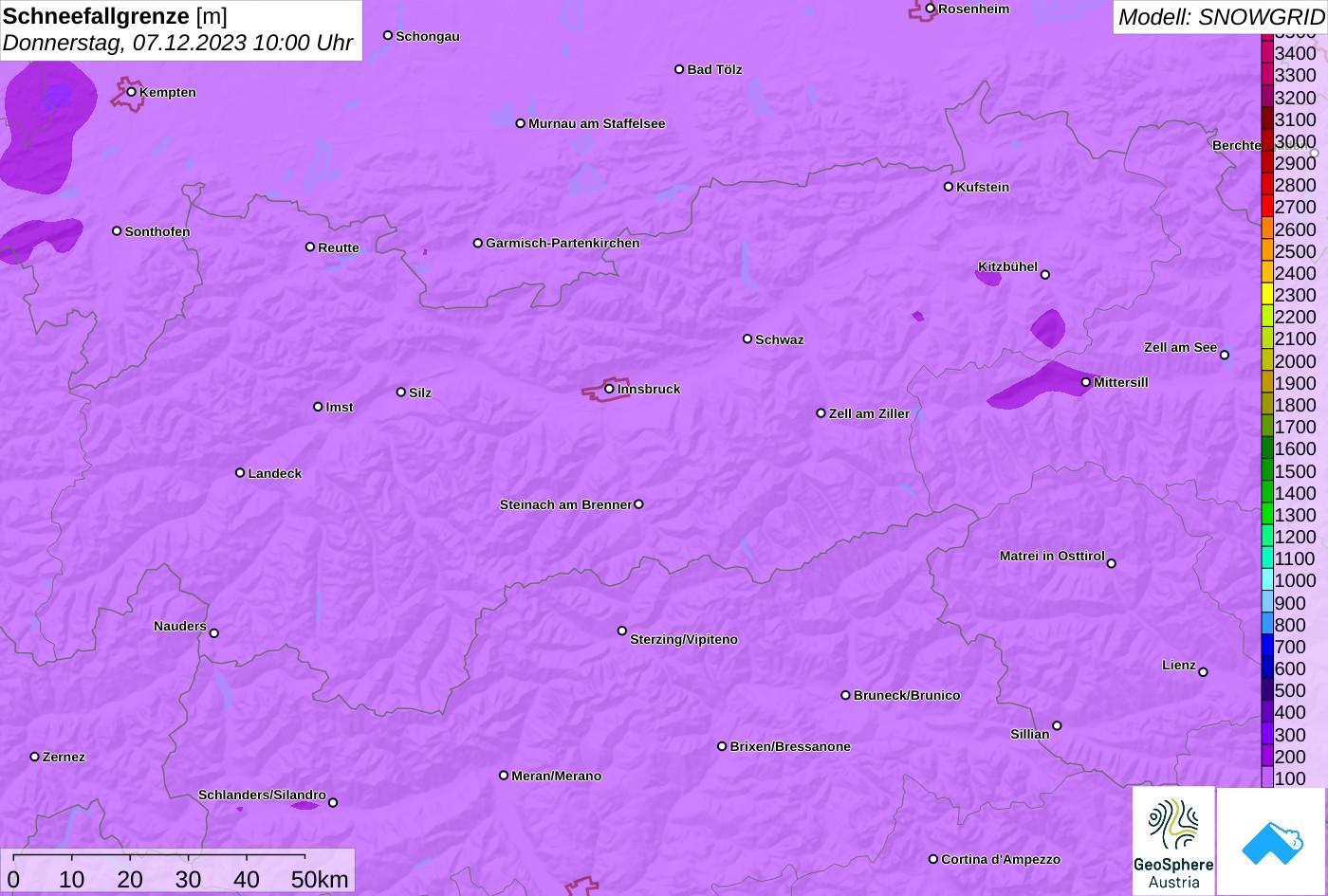The height and width of the screenshot is (896, 1328).
Task: Click the yellow 2300 legend color swatch
Action: coord(1267,295)
